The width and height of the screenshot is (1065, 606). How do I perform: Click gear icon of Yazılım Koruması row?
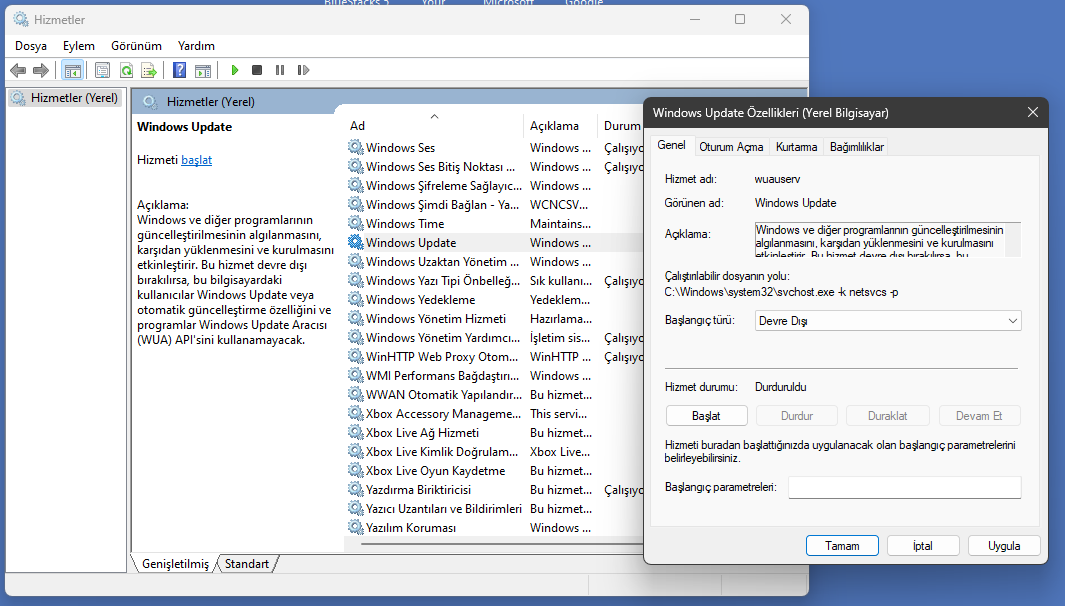[355, 527]
